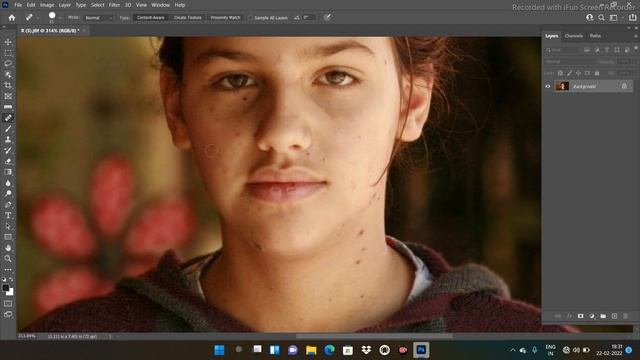Choose Content-Aware type button

151,18
